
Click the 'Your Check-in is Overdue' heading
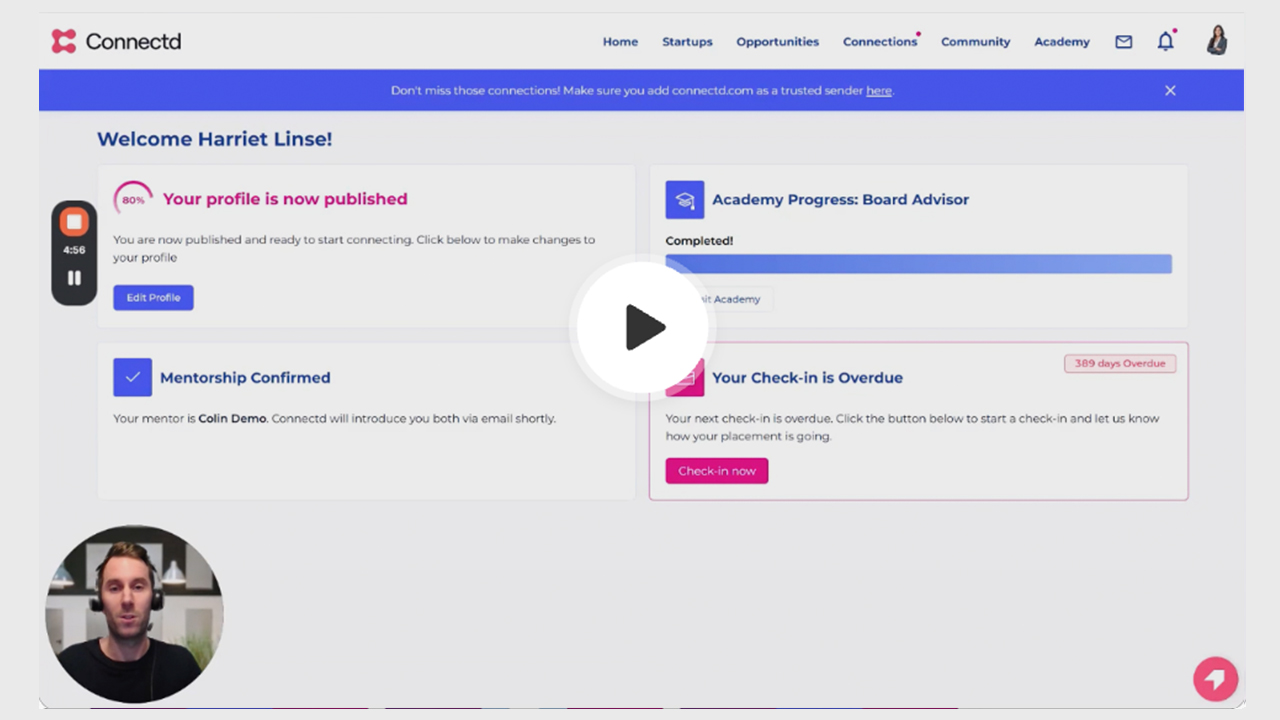pyautogui.click(x=807, y=378)
